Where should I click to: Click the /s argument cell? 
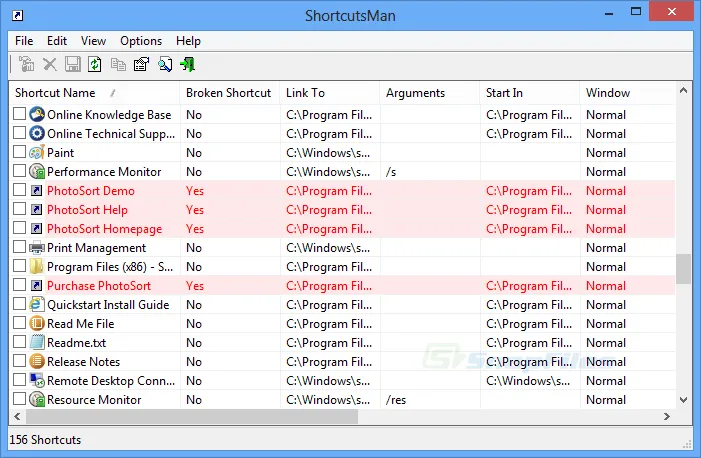pyautogui.click(x=391, y=172)
